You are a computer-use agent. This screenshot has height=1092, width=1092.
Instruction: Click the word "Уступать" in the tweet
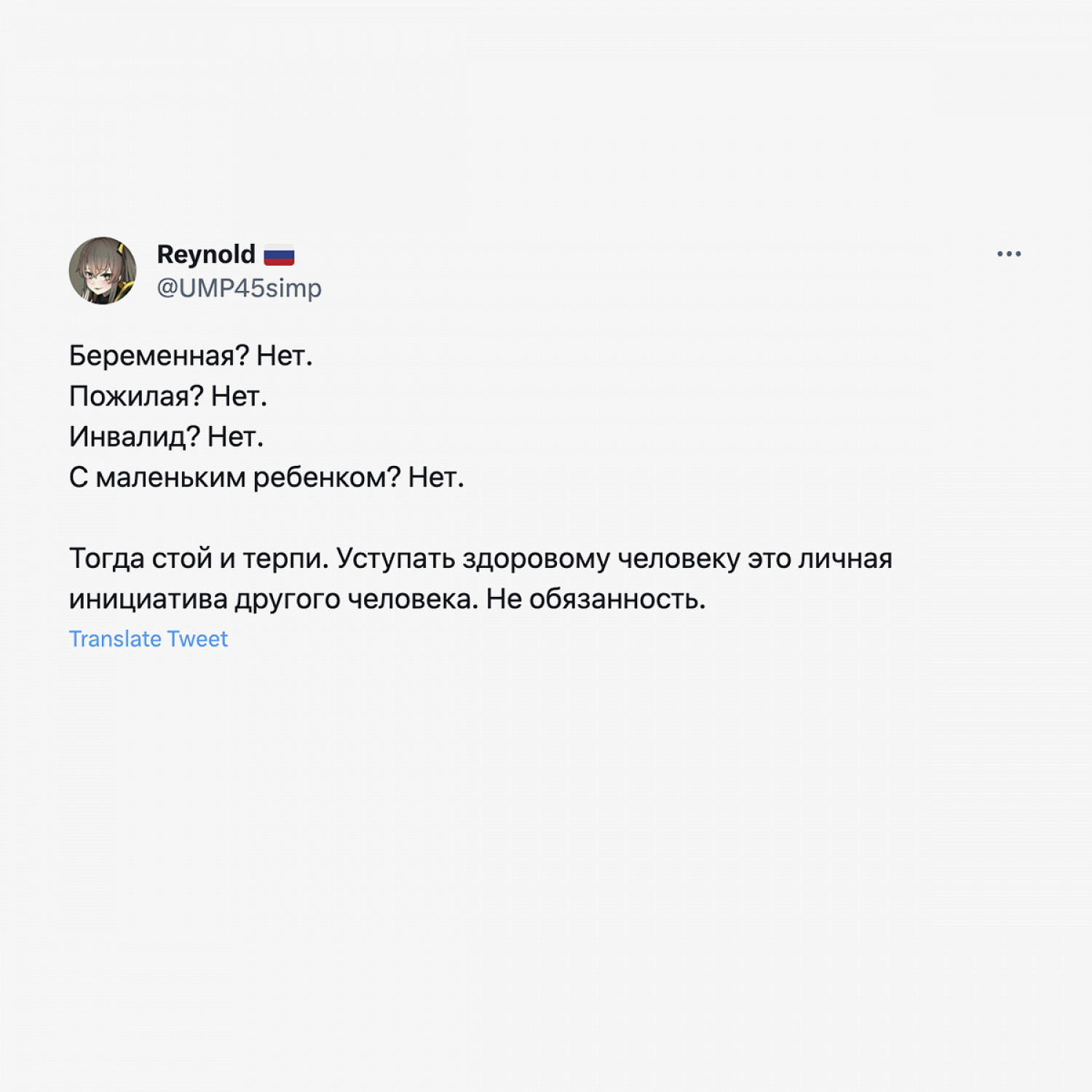[x=396, y=559]
